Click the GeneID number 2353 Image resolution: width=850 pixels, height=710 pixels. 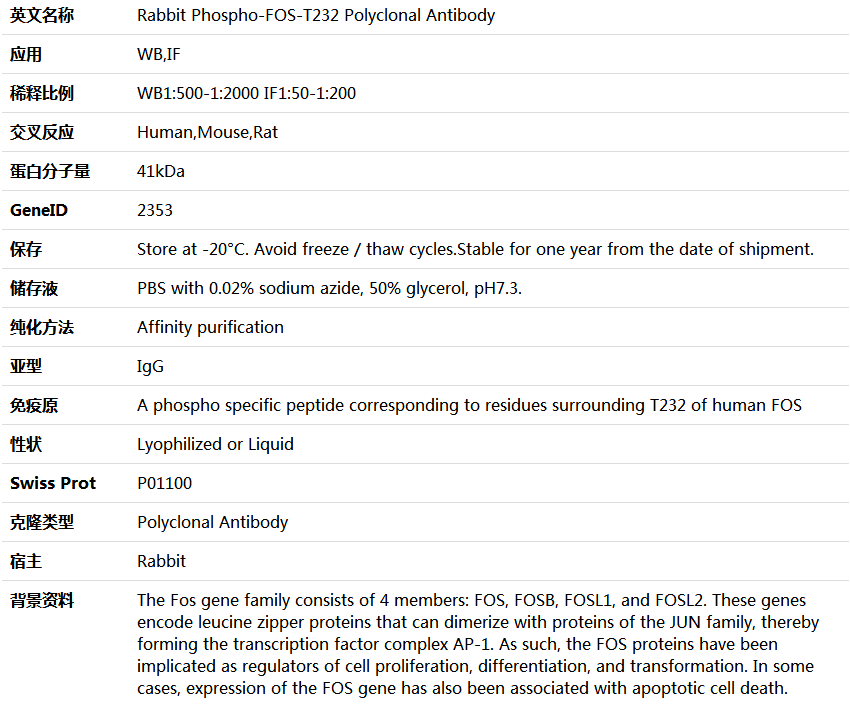155,210
